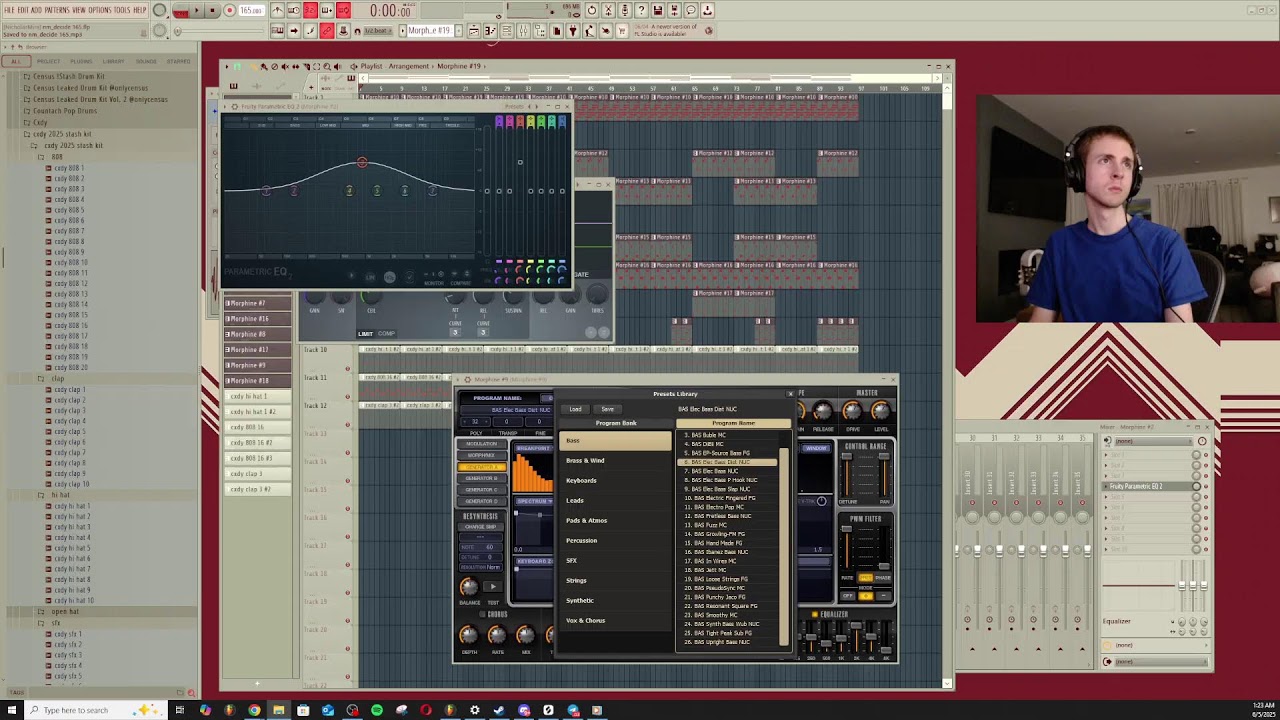Click the plugin picker plug icon
The height and width of the screenshot is (720, 1280).
click(x=573, y=31)
